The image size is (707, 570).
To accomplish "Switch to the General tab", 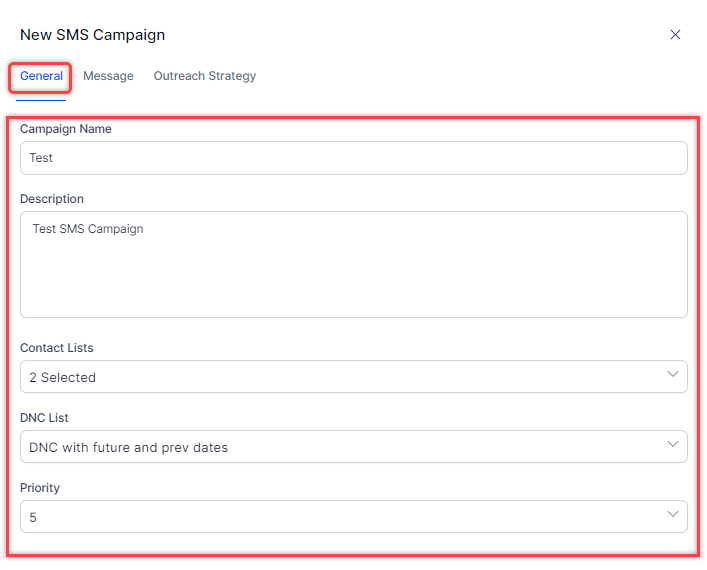I will 41,76.
